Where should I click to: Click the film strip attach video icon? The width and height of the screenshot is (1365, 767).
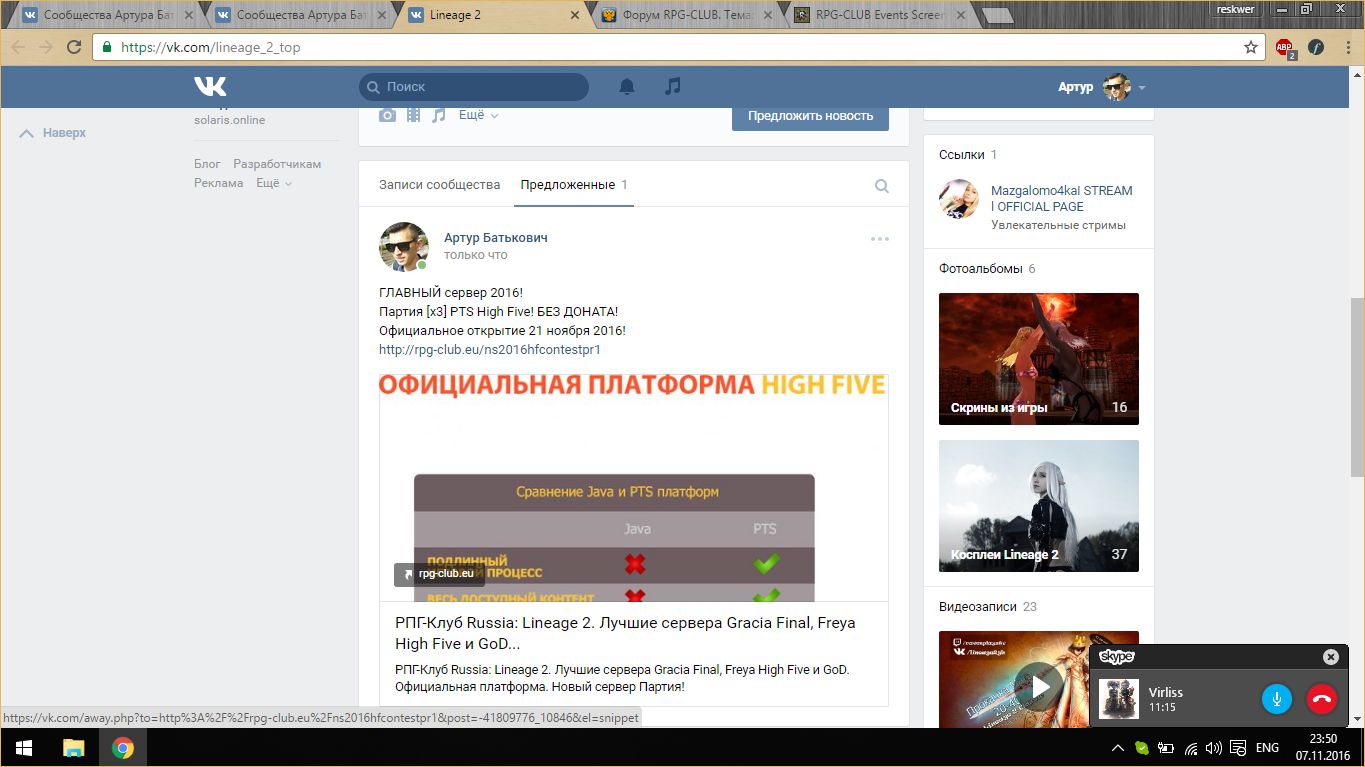click(x=413, y=115)
